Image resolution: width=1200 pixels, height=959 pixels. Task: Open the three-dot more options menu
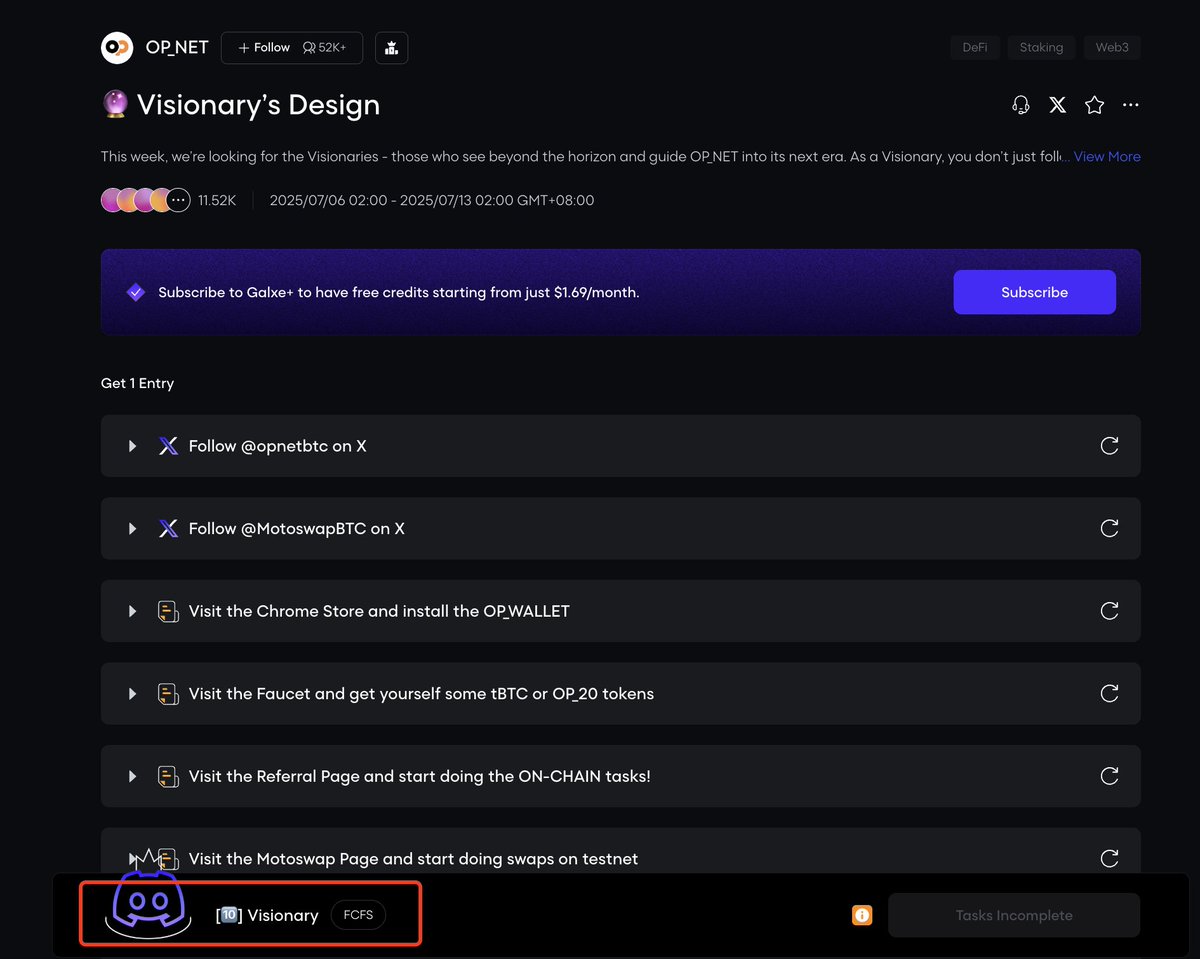pyautogui.click(x=1131, y=105)
